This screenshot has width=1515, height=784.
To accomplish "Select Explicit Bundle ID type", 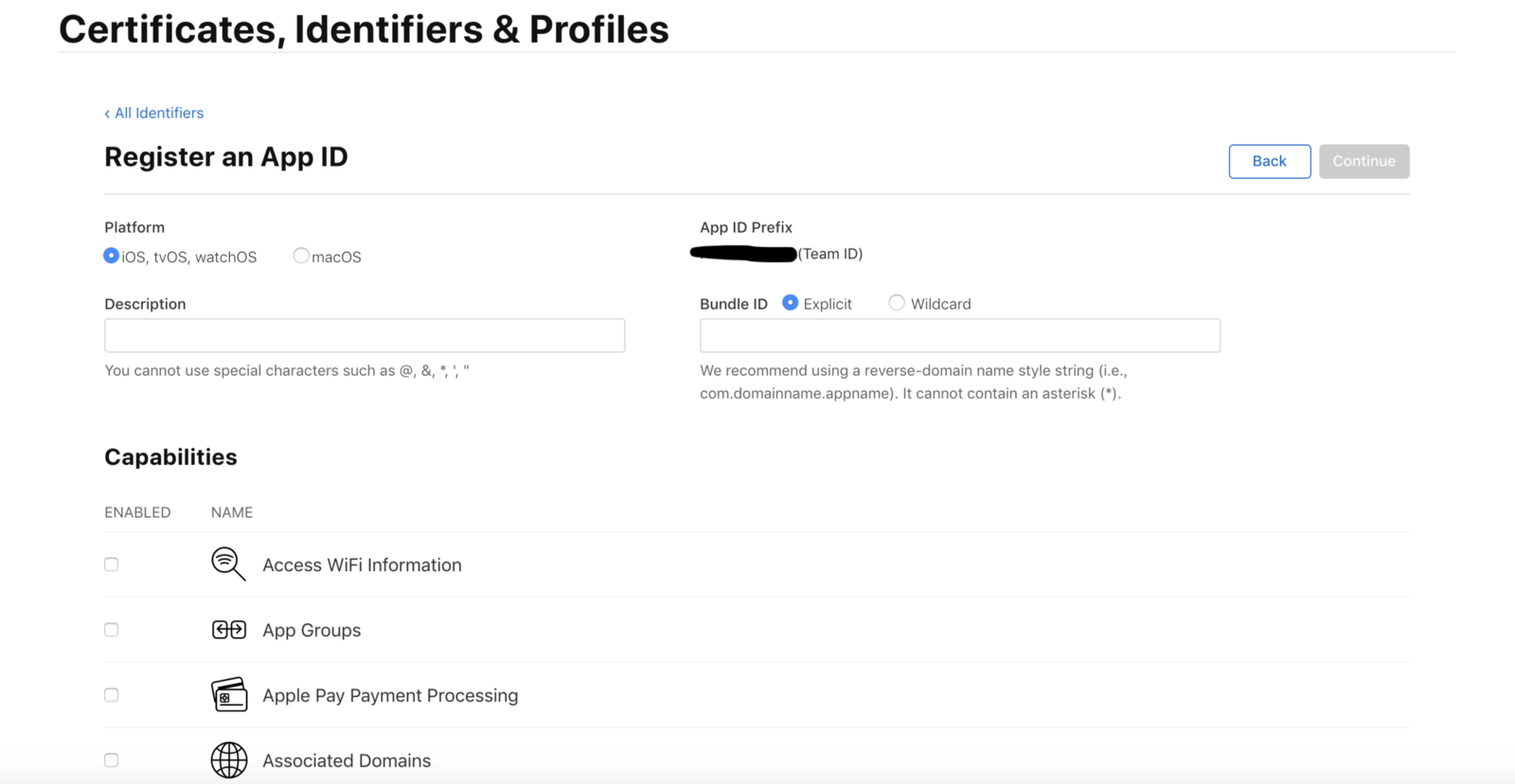I will point(791,303).
